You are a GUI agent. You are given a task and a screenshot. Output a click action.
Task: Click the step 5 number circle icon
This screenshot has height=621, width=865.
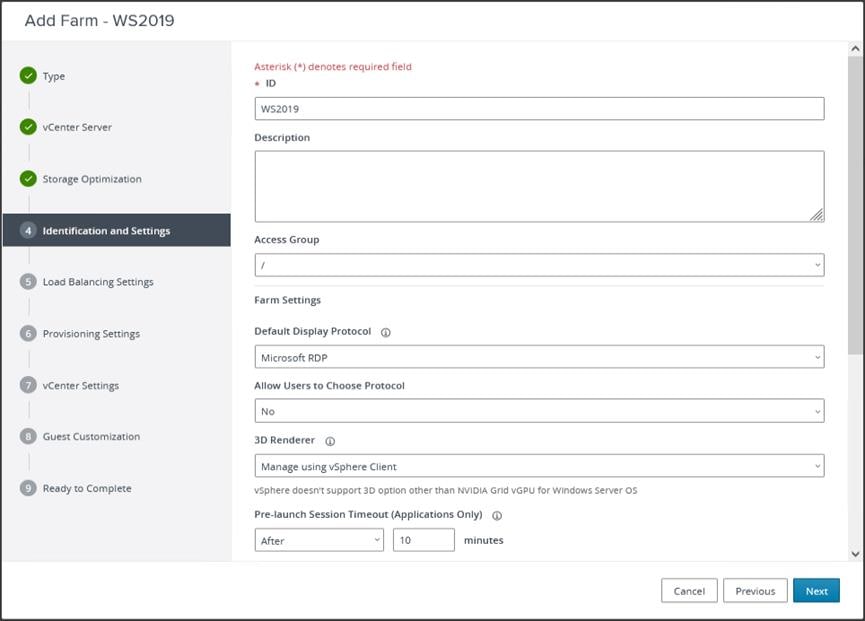(x=28, y=282)
